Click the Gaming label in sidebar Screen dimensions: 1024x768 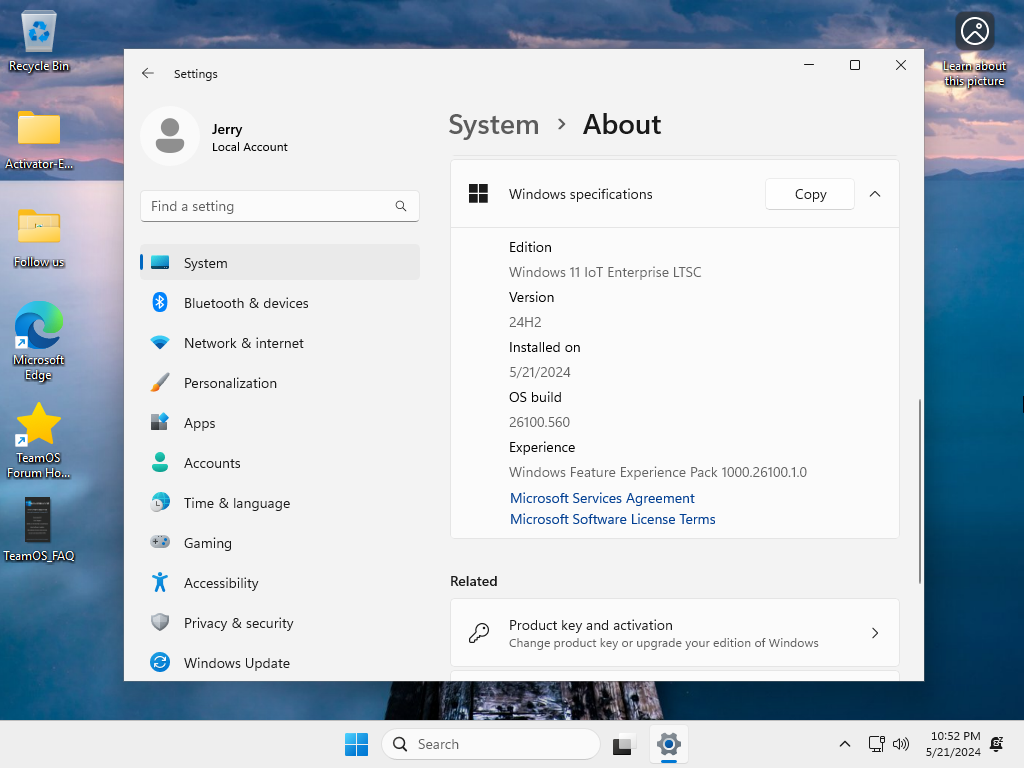208,543
